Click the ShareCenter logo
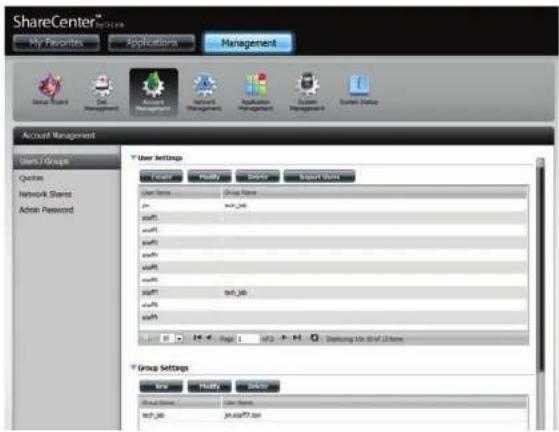559x432 pixels. coord(68,22)
